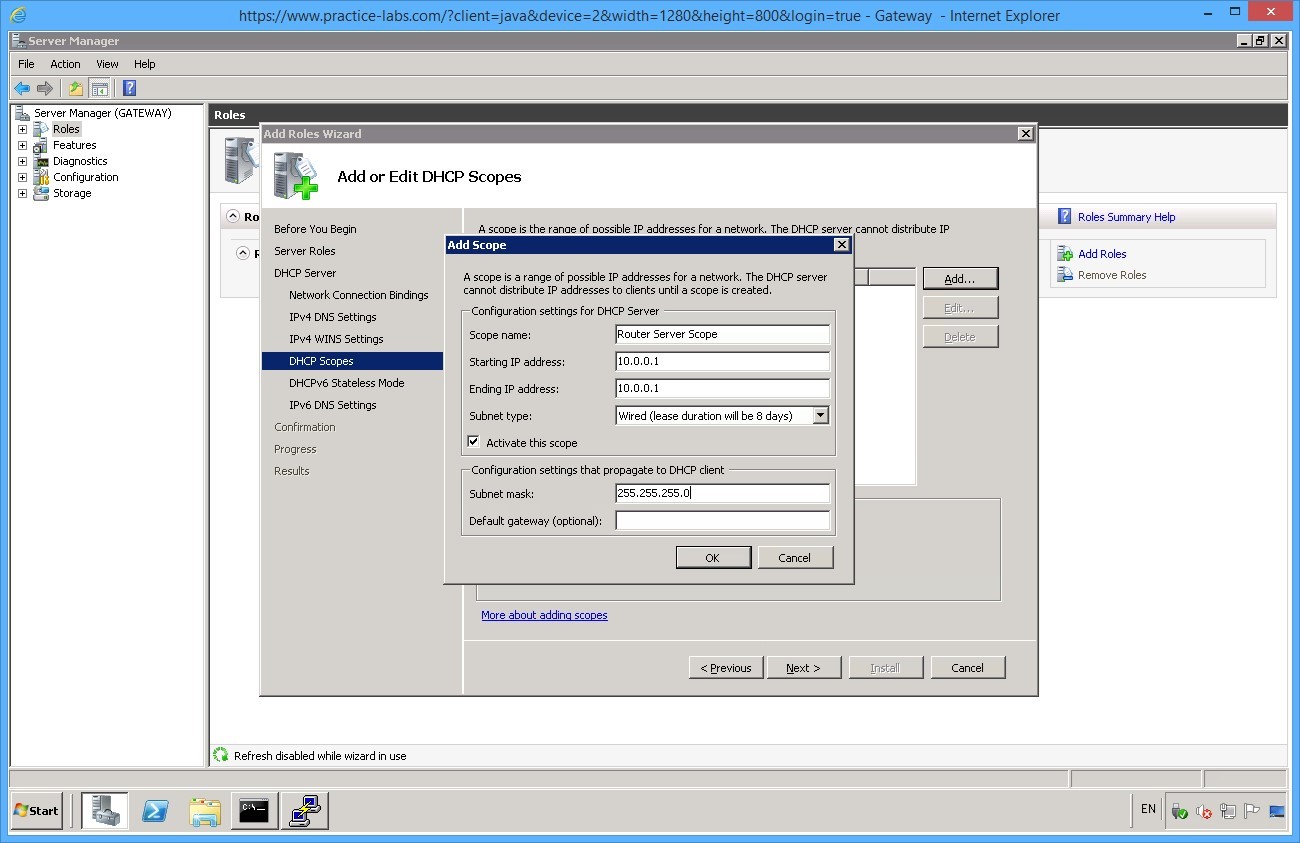Open Command Prompt from the taskbar
This screenshot has width=1300, height=843.
pyautogui.click(x=254, y=811)
